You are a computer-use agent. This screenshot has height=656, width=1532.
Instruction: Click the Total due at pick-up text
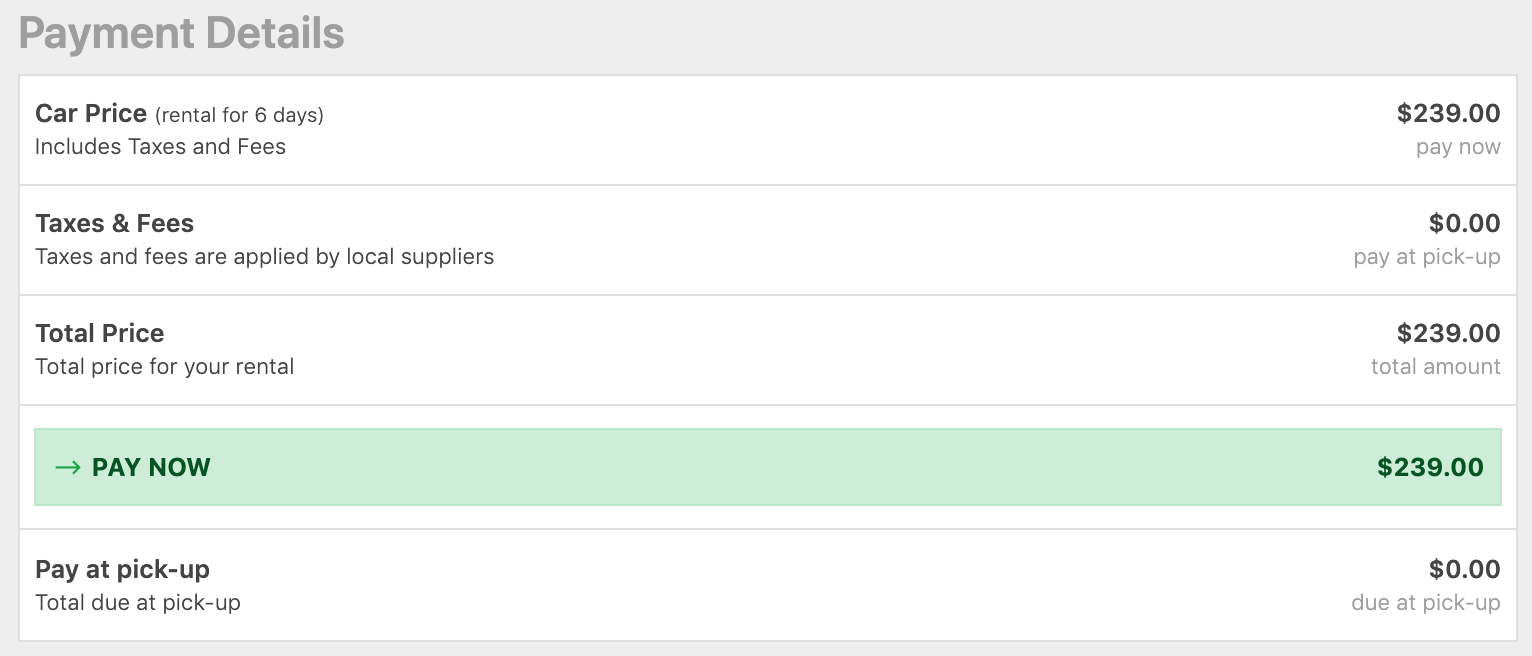point(138,603)
